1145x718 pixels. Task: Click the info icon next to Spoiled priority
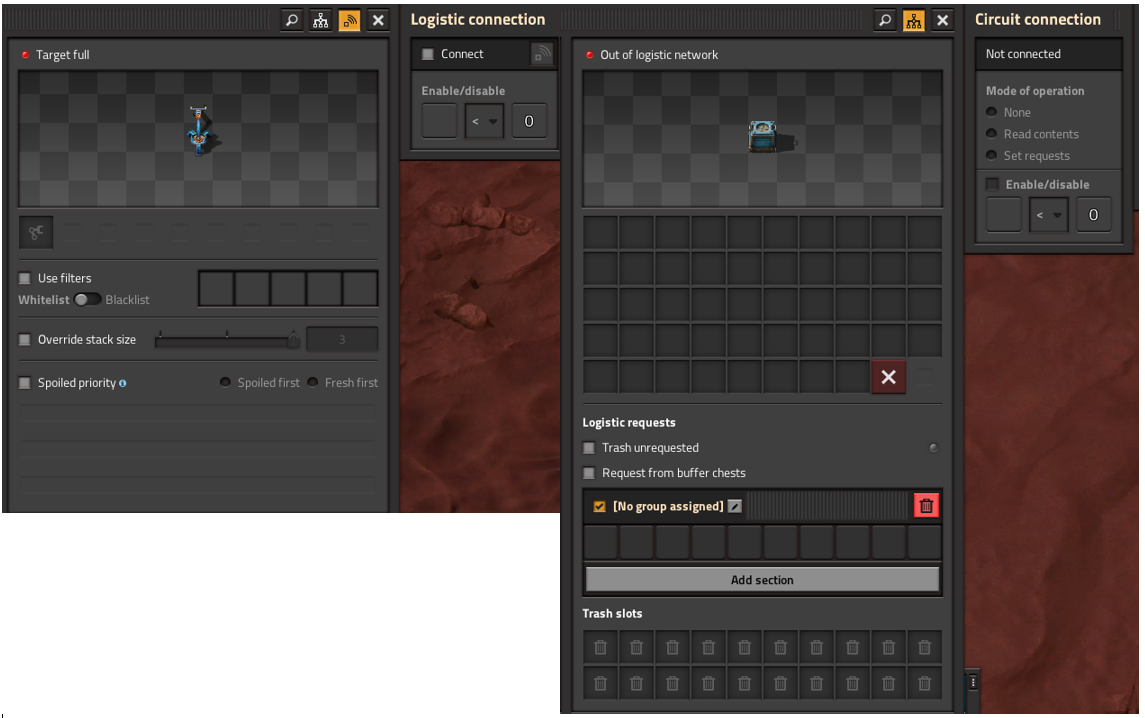123,383
